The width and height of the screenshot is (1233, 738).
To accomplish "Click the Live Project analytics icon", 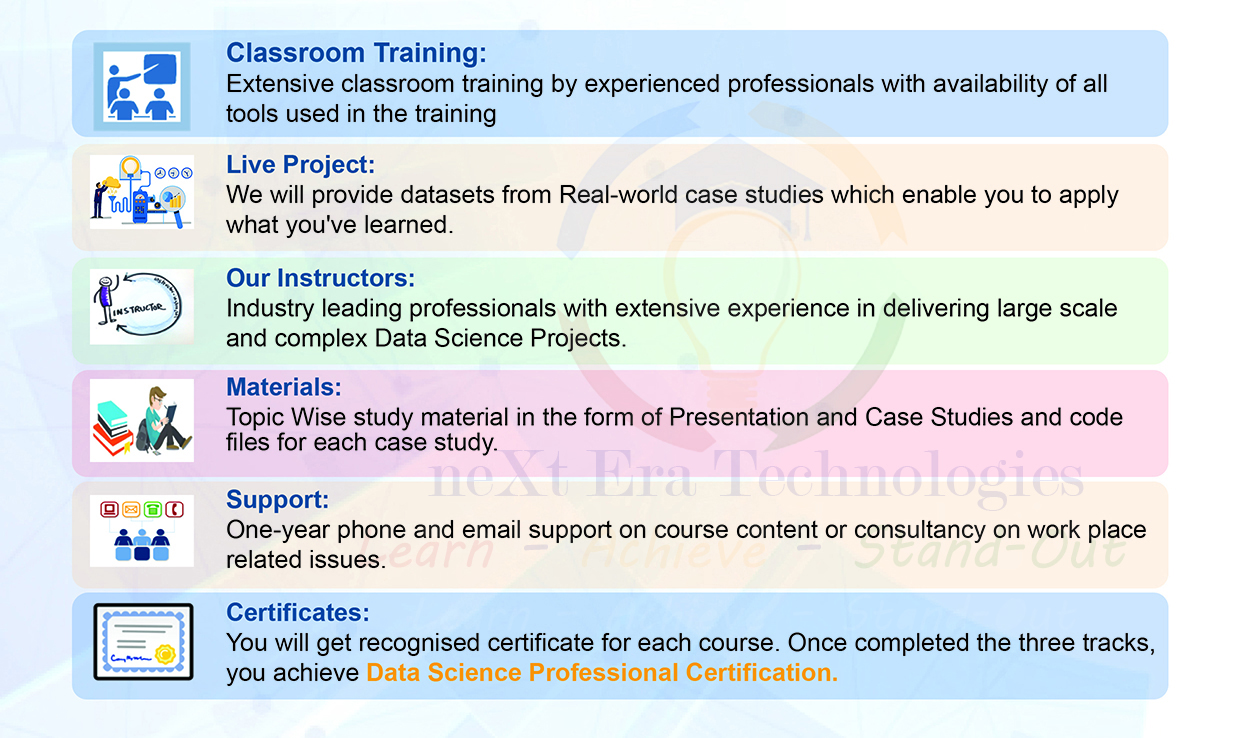I will [141, 191].
